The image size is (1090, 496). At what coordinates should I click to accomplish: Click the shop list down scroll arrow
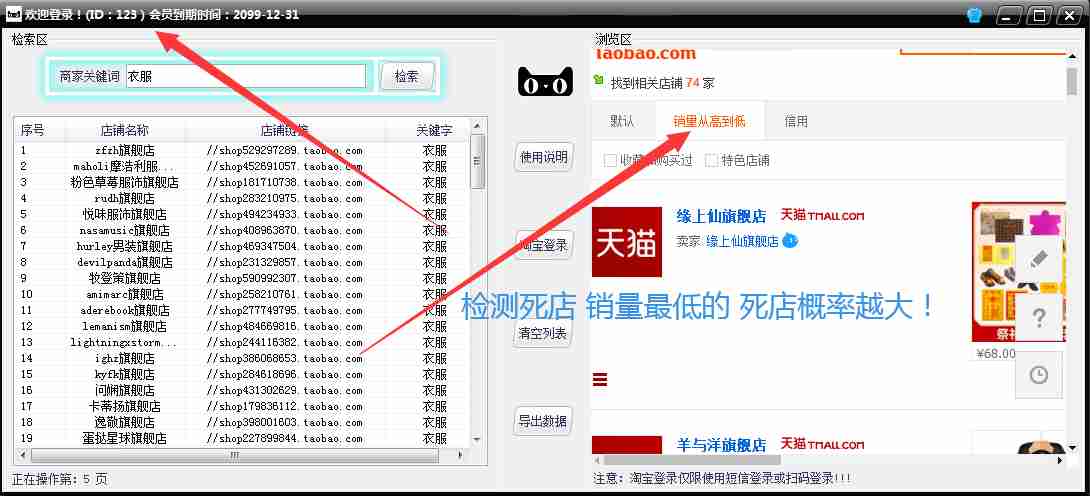pyautogui.click(x=477, y=440)
